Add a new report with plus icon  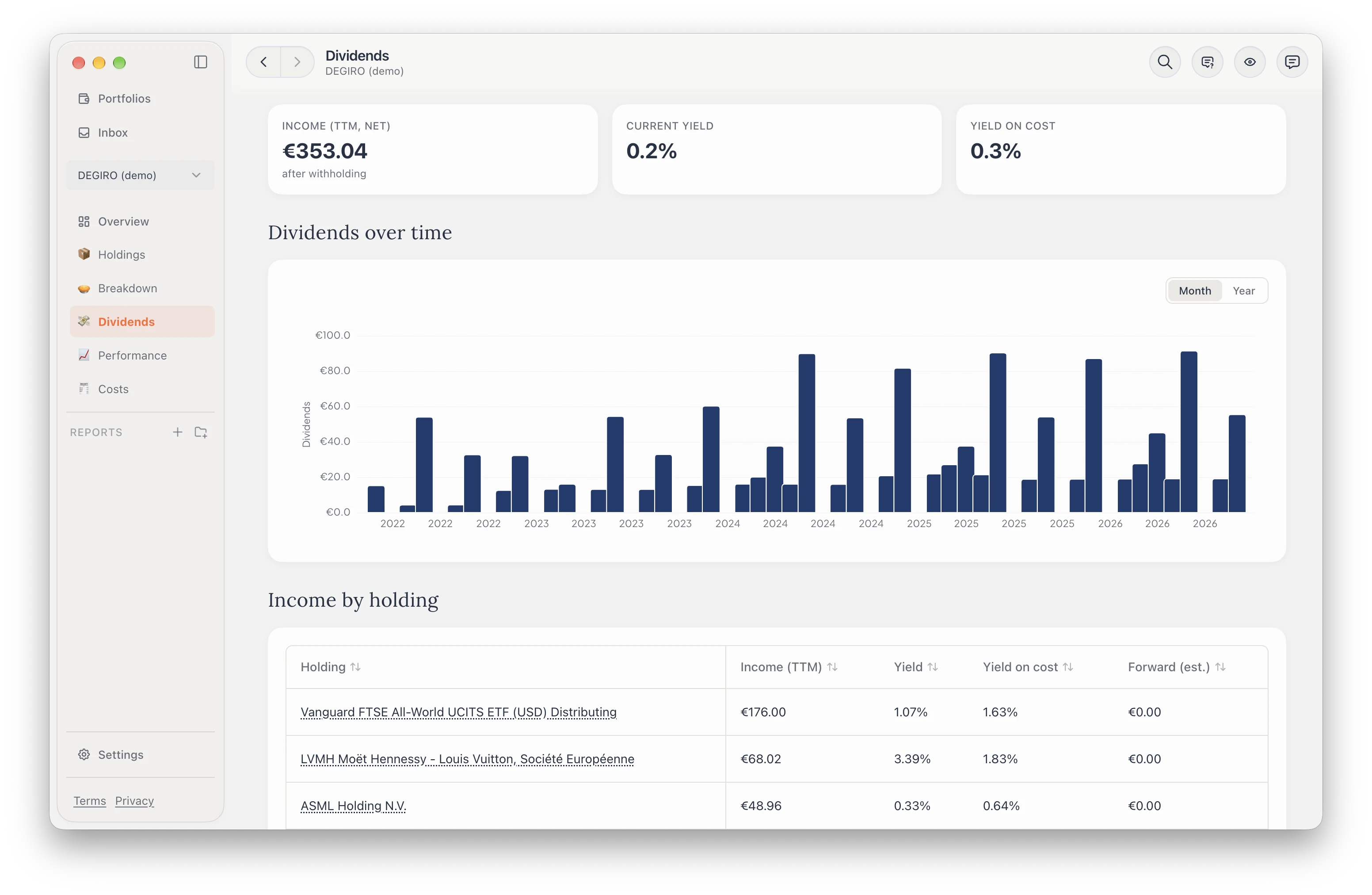point(178,432)
